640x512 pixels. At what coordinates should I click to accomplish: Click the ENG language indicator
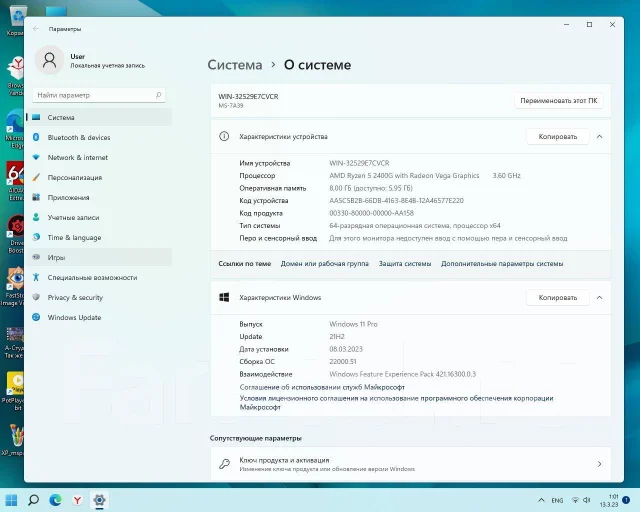point(557,500)
